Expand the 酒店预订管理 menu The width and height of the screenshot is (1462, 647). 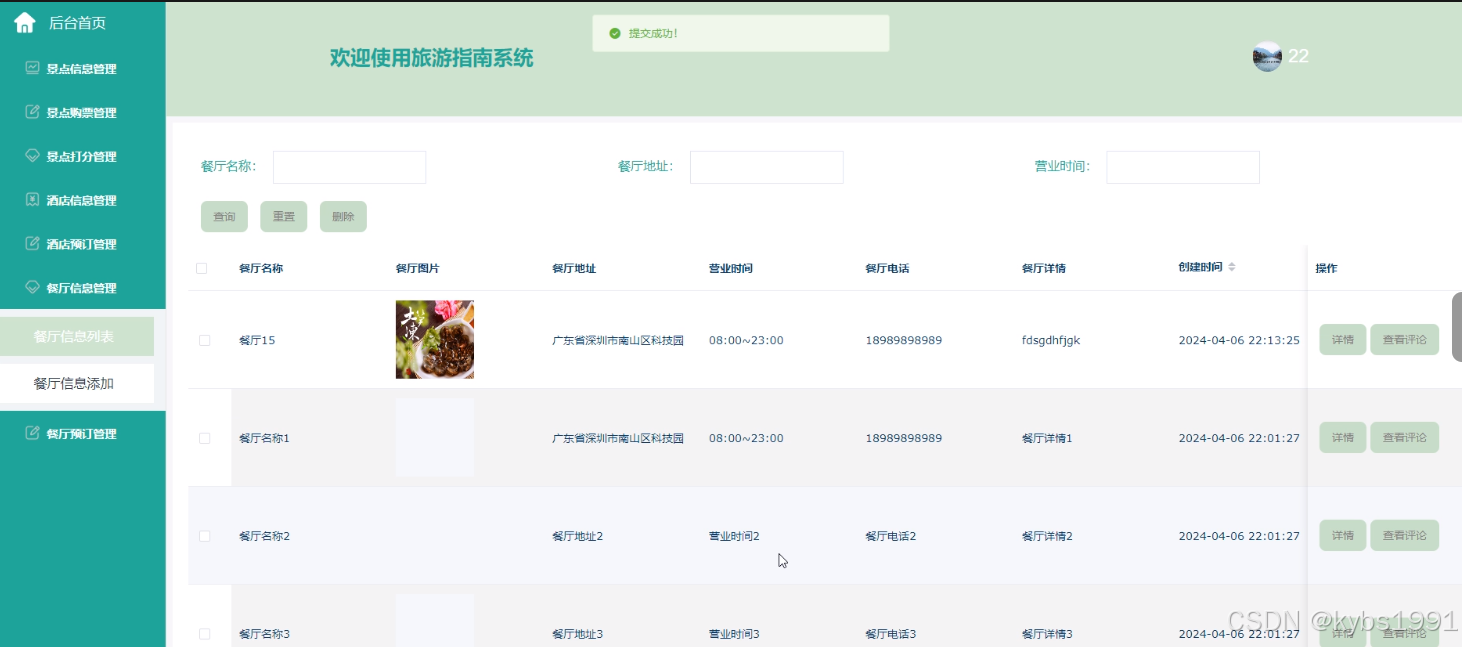[83, 243]
